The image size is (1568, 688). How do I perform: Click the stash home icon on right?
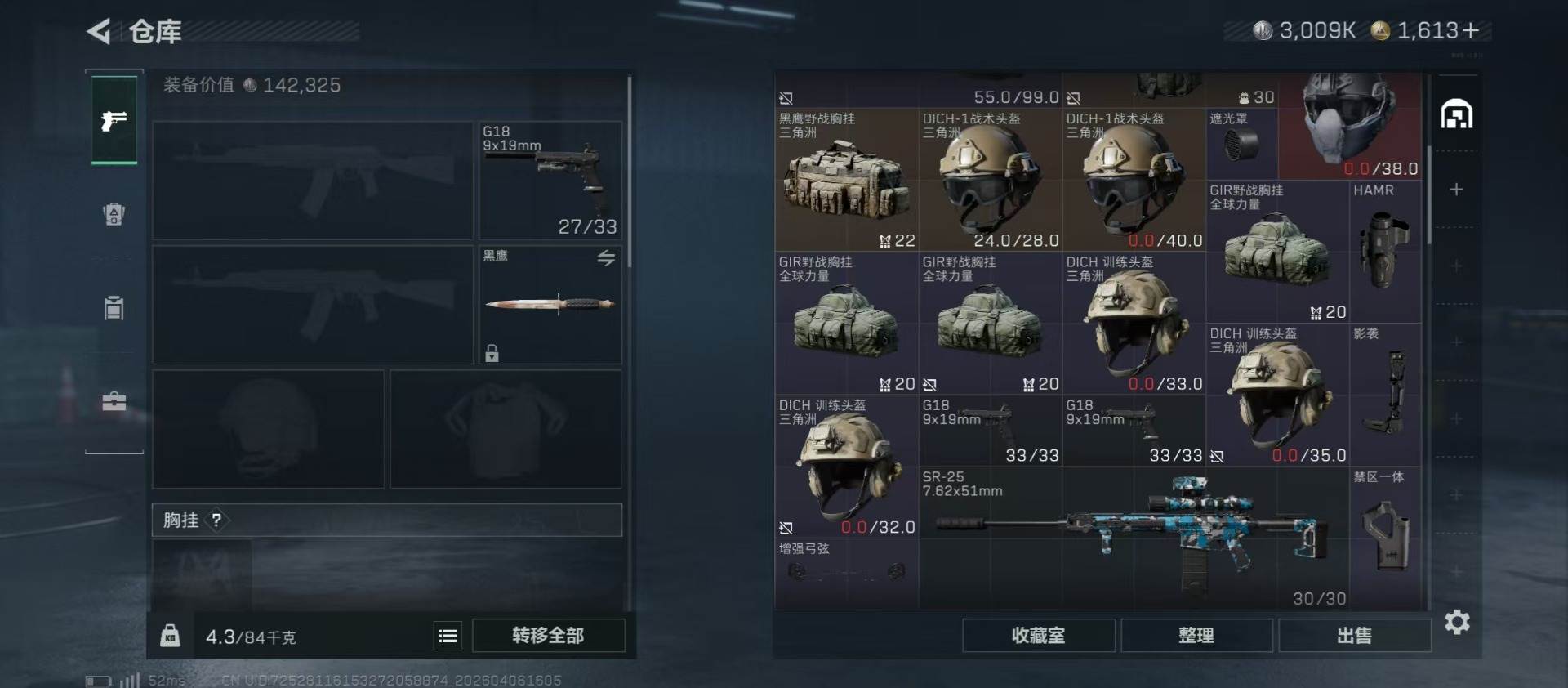tap(1457, 114)
